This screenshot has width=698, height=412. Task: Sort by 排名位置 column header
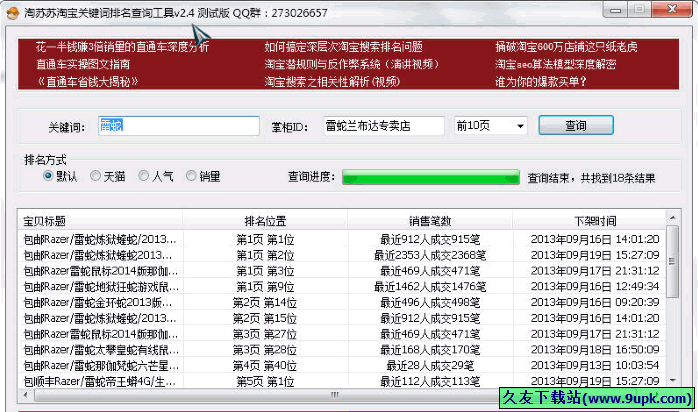click(x=265, y=221)
